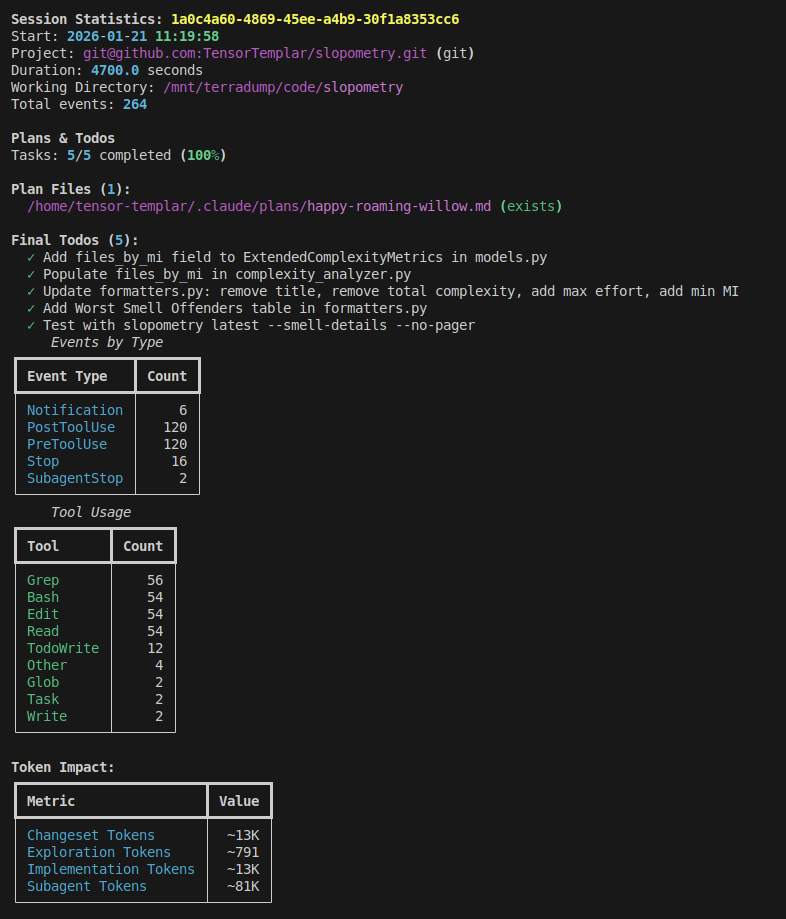Click the Glob tool row
Screen dimensions: 786x919
click(x=96, y=682)
